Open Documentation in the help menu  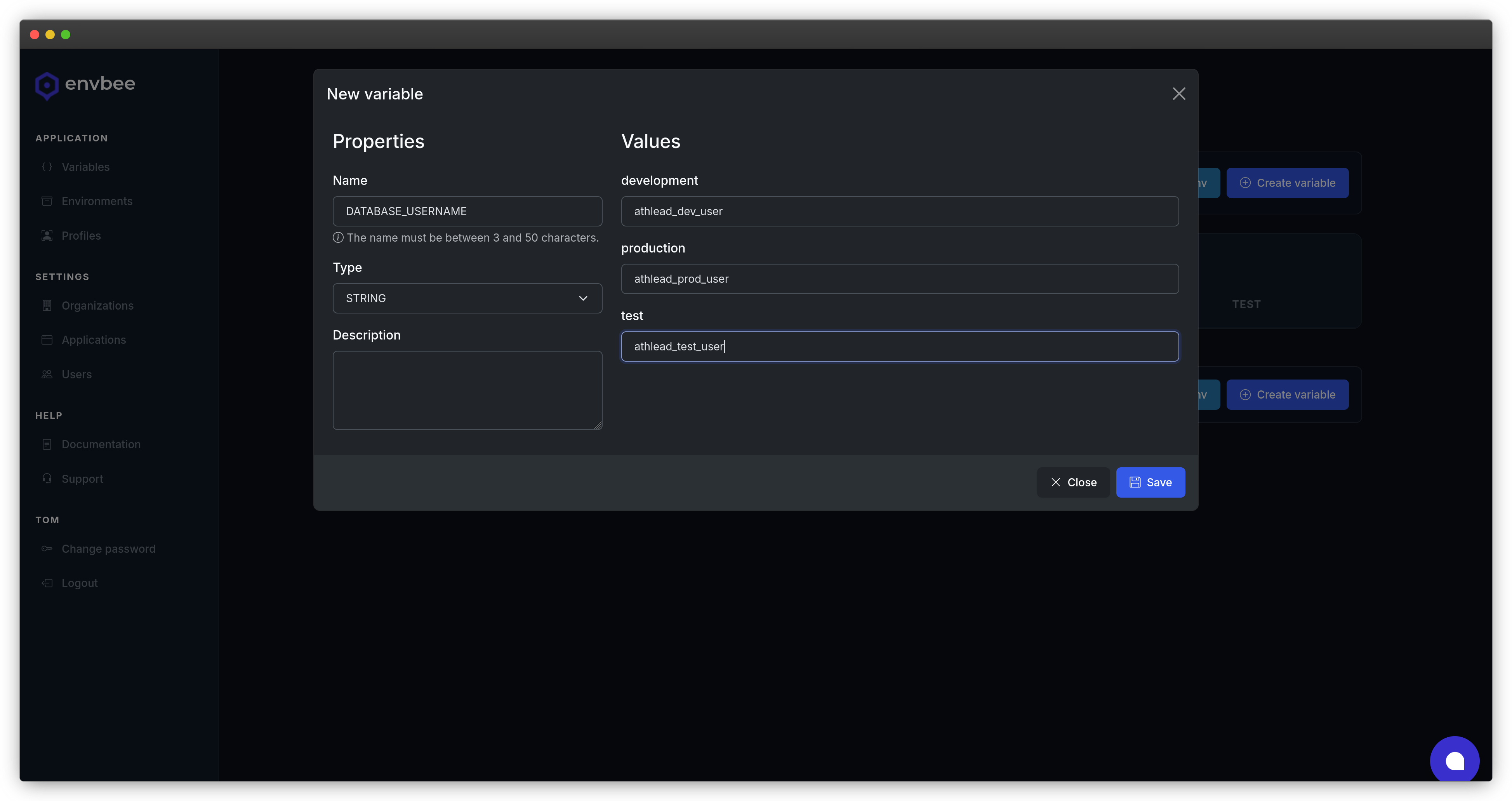click(101, 444)
